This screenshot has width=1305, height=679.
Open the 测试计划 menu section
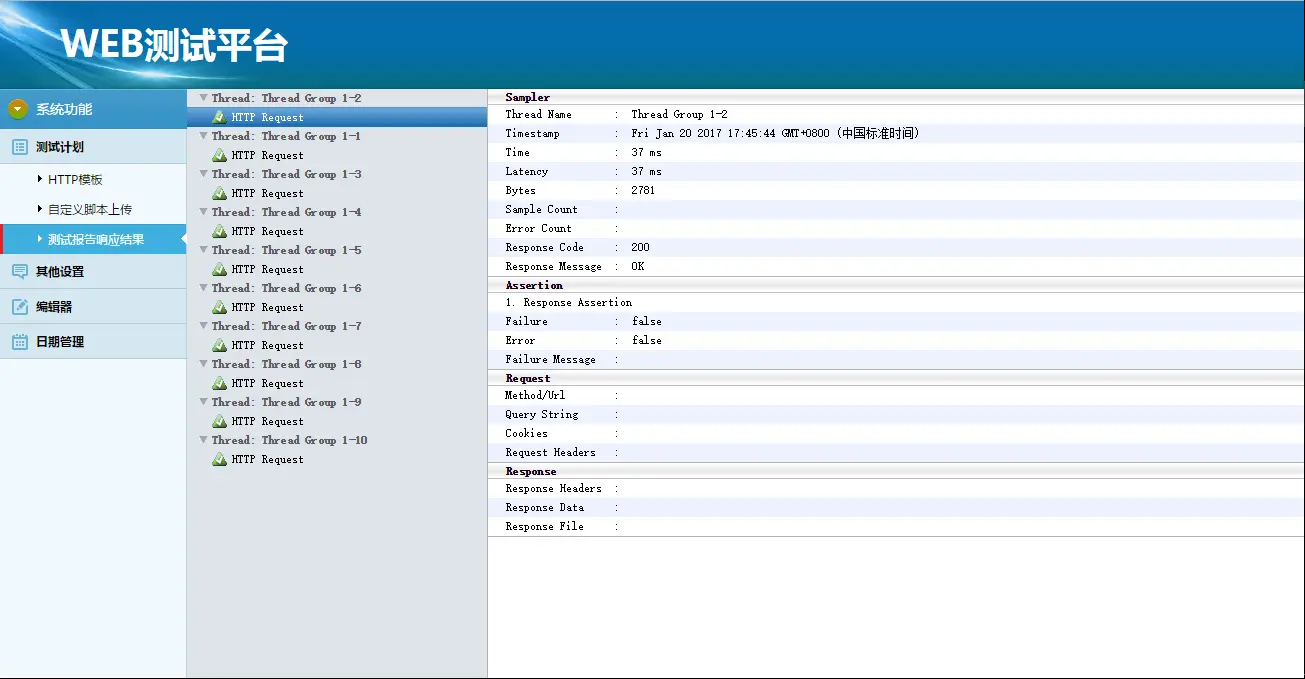93,147
